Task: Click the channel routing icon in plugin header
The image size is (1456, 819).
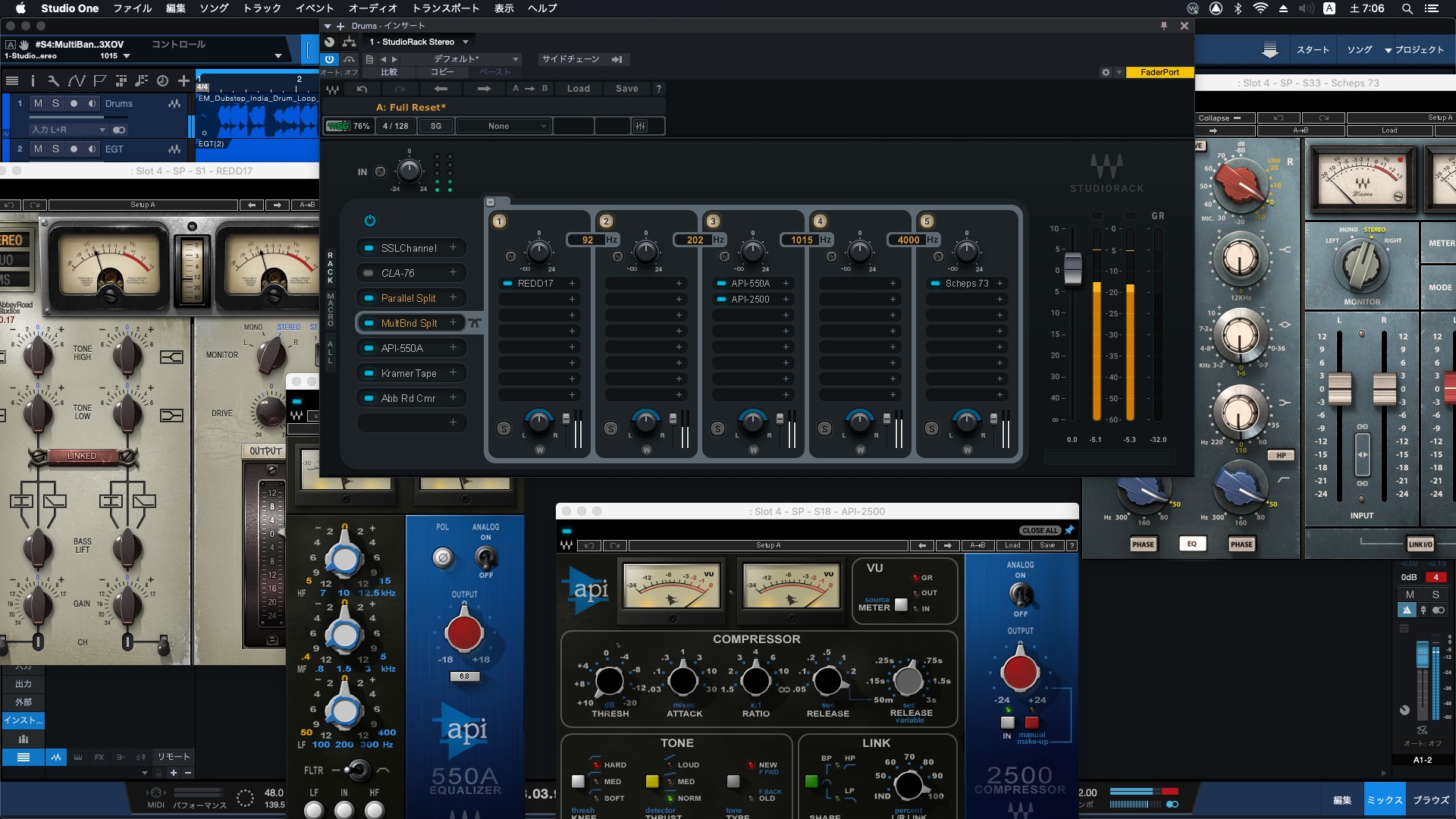Action: pos(350,42)
